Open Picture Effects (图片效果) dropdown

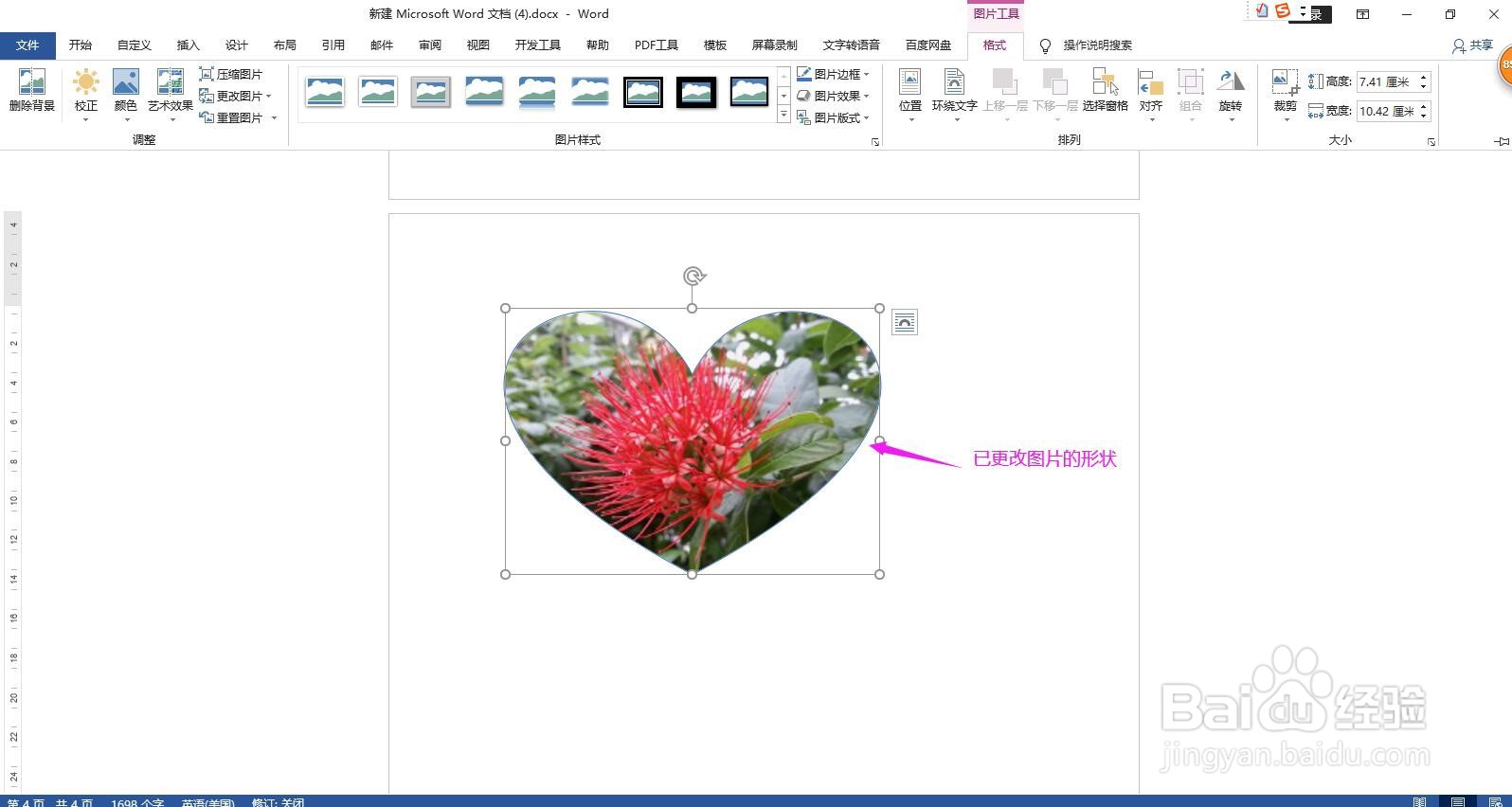click(x=833, y=96)
